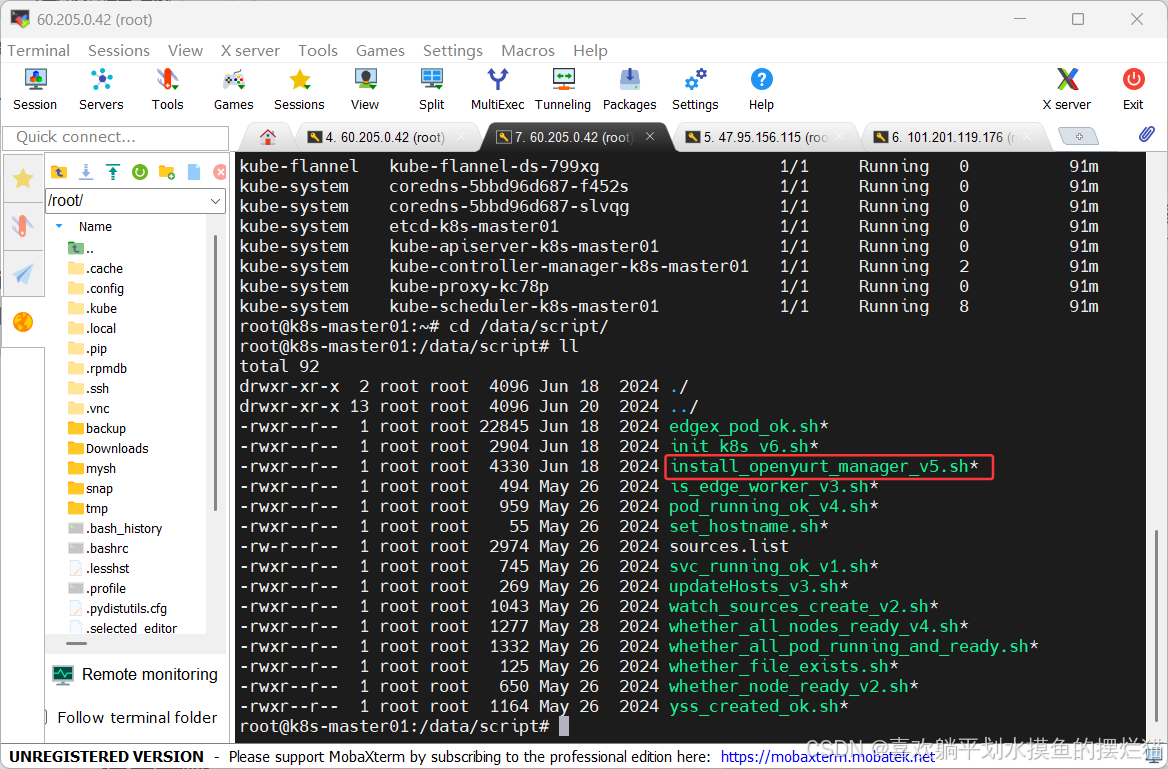Viewport: 1168px width, 769px height.
Task: Click the SFTP download arrow icon
Action: 86,172
